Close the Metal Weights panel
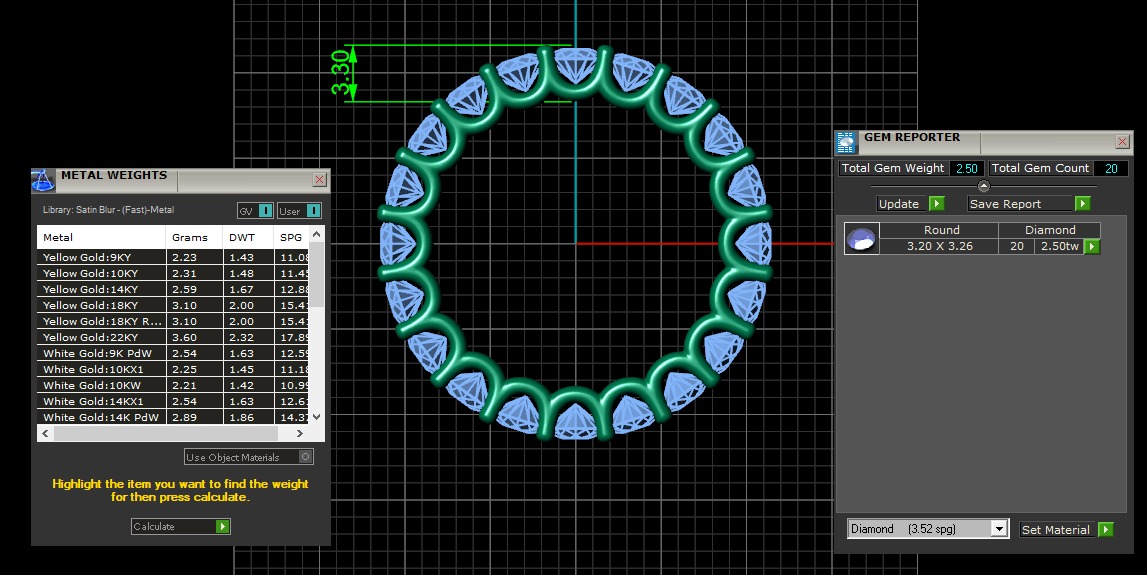The width and height of the screenshot is (1147, 575). coord(320,180)
